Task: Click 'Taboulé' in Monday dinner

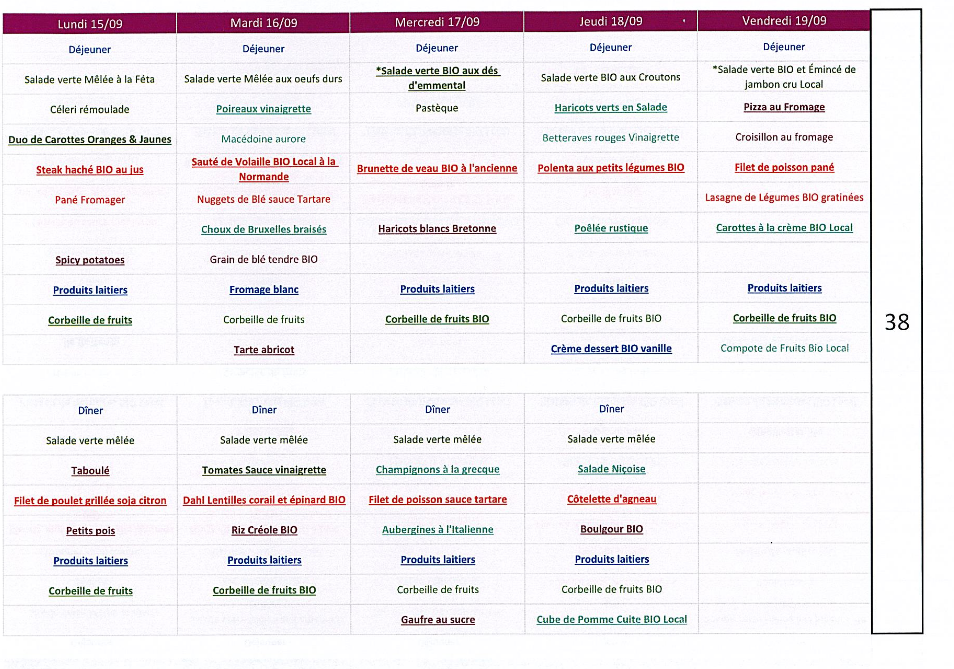Action: pos(90,471)
